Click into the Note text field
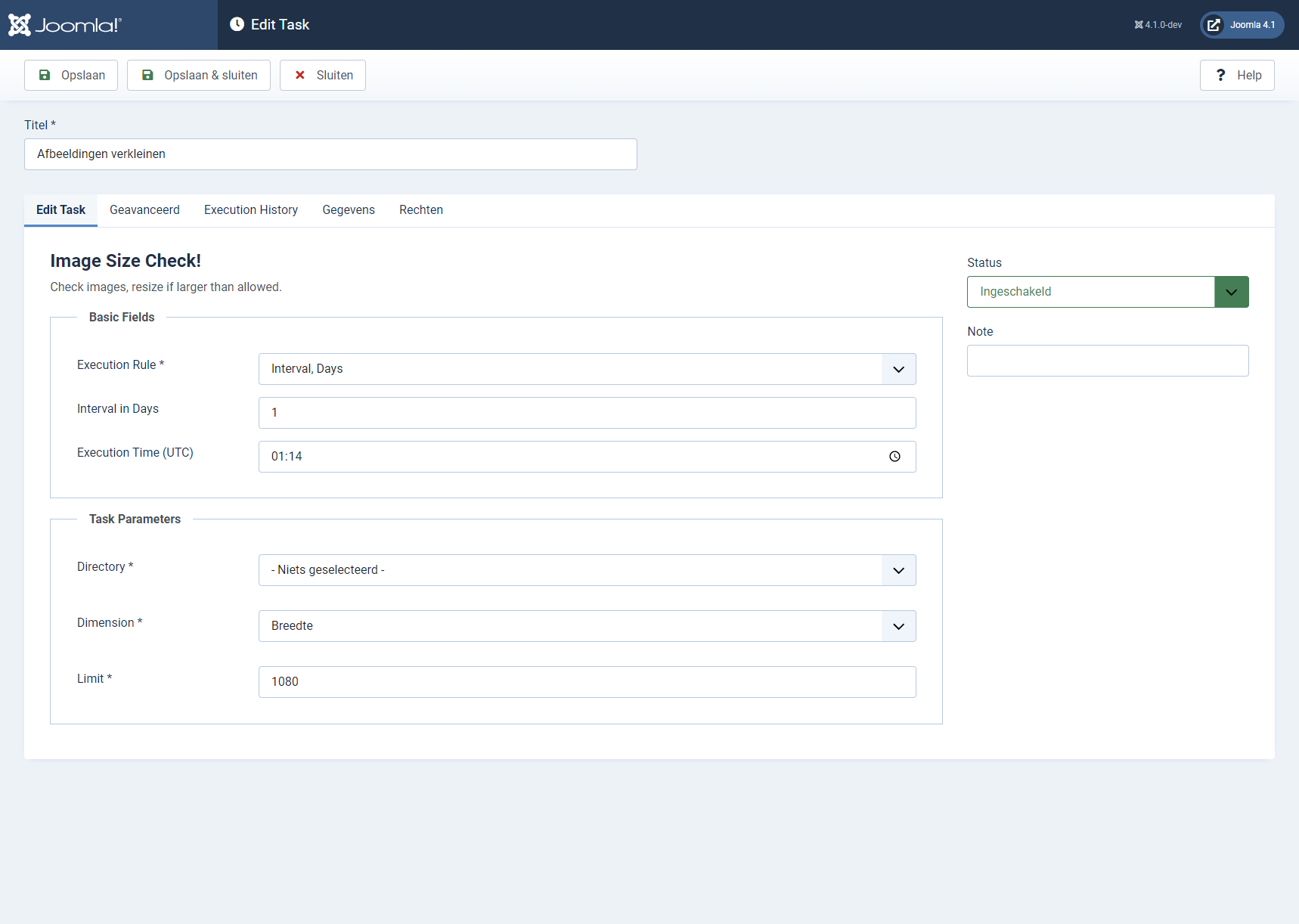The image size is (1299, 924). point(1107,361)
